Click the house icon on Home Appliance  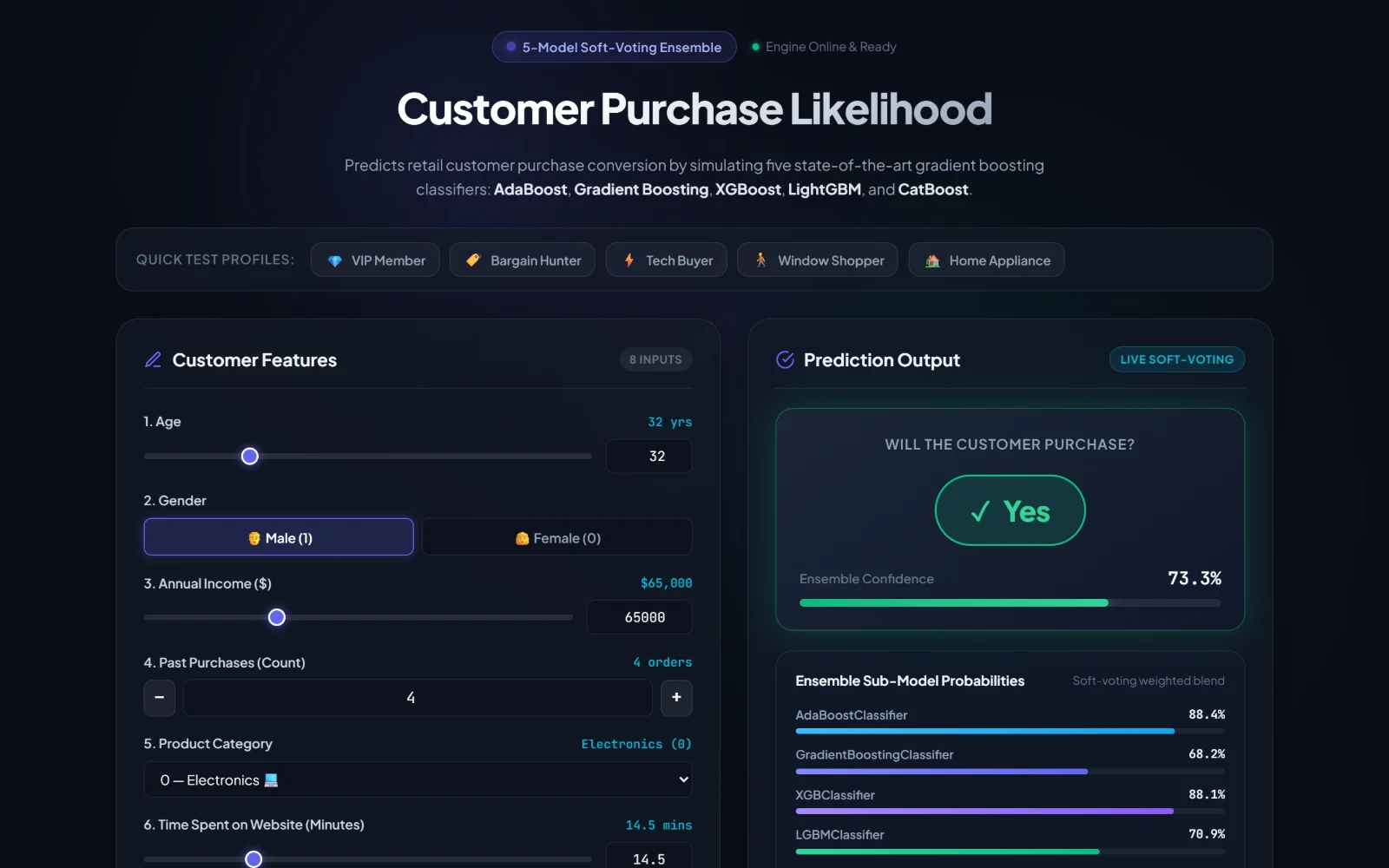(932, 260)
